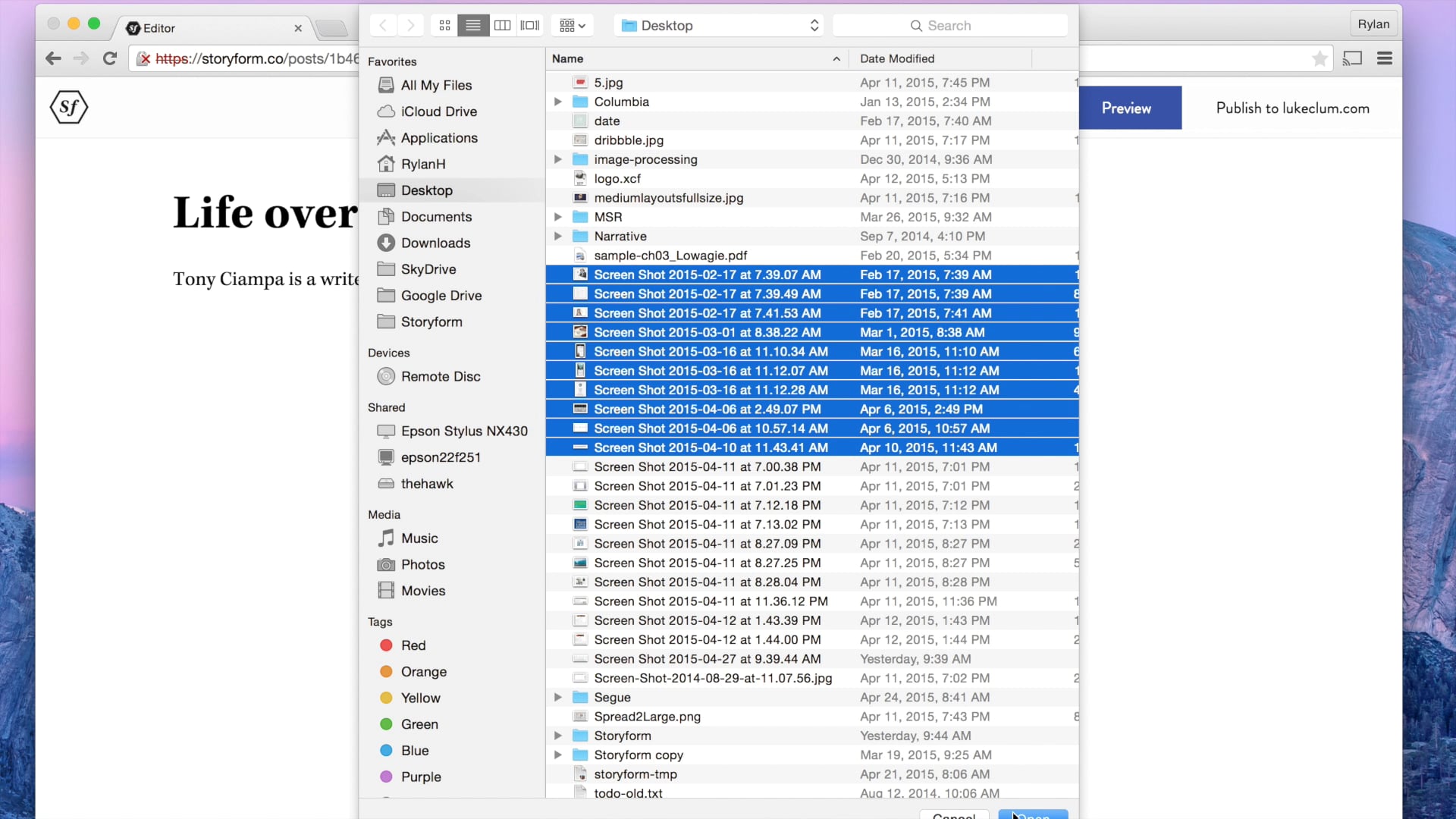
Task: Switch file dialog to list view
Action: [x=473, y=26]
